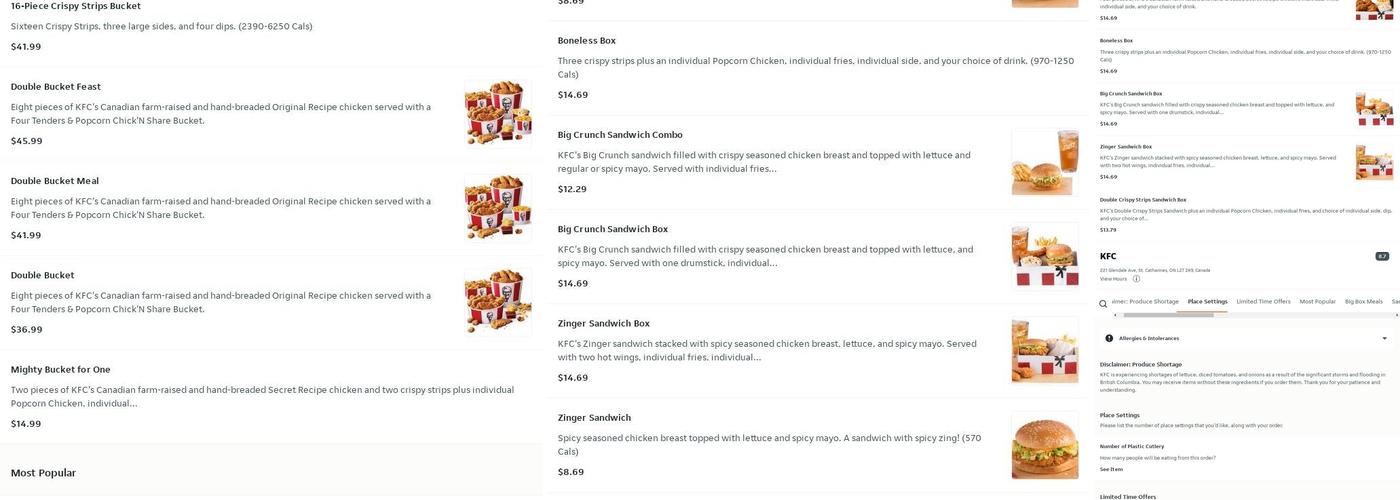Expand the Allergies & Intolerances section
1400x500 pixels.
tap(1384, 338)
